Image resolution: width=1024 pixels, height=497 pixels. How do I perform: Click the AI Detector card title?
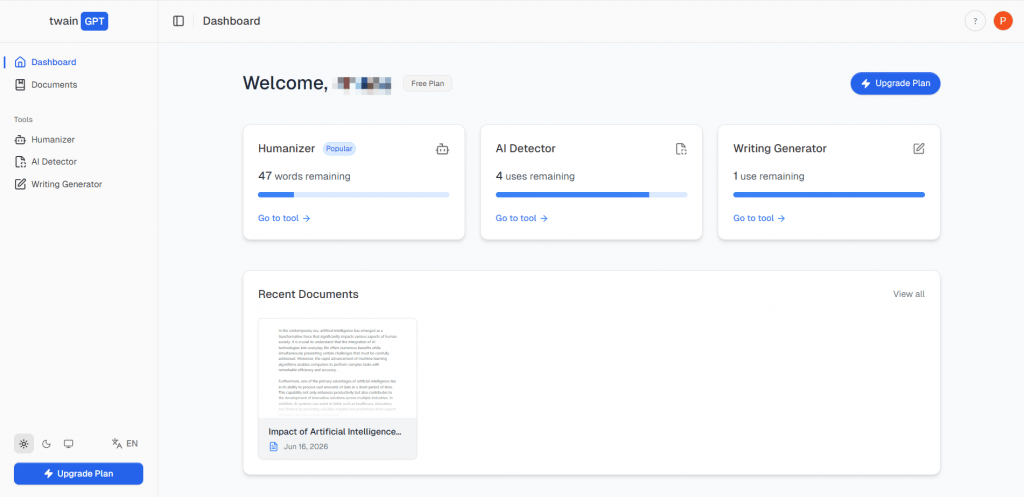tap(526, 149)
